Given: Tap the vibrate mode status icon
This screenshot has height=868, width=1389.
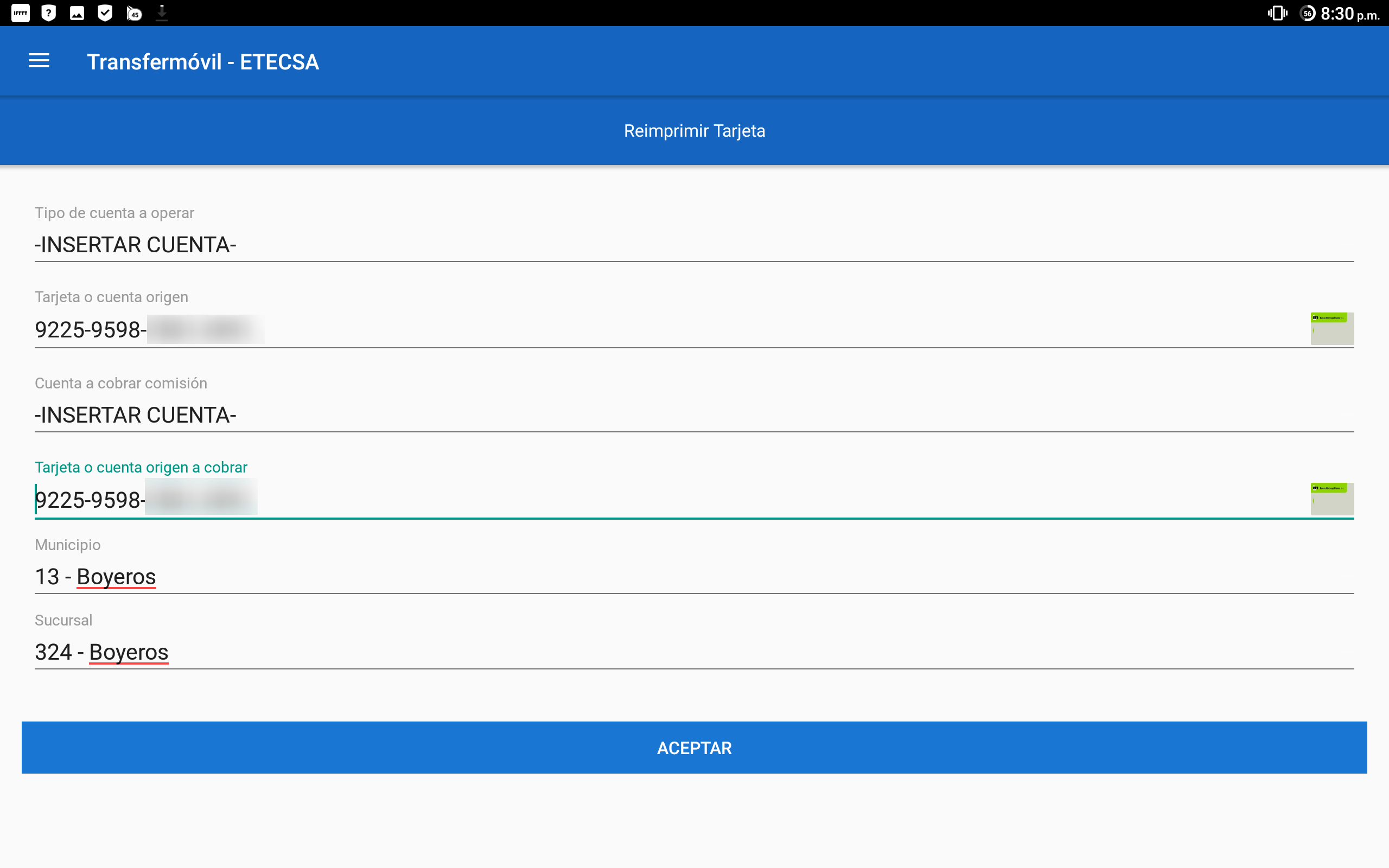Looking at the screenshot, I should (x=1278, y=12).
